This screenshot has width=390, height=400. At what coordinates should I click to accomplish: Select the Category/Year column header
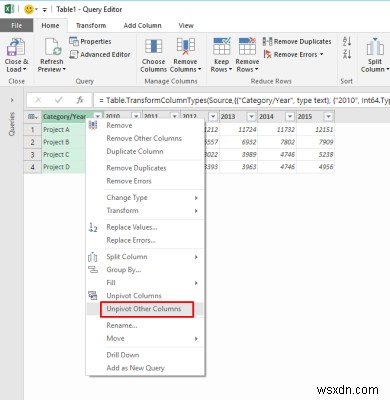coord(64,117)
